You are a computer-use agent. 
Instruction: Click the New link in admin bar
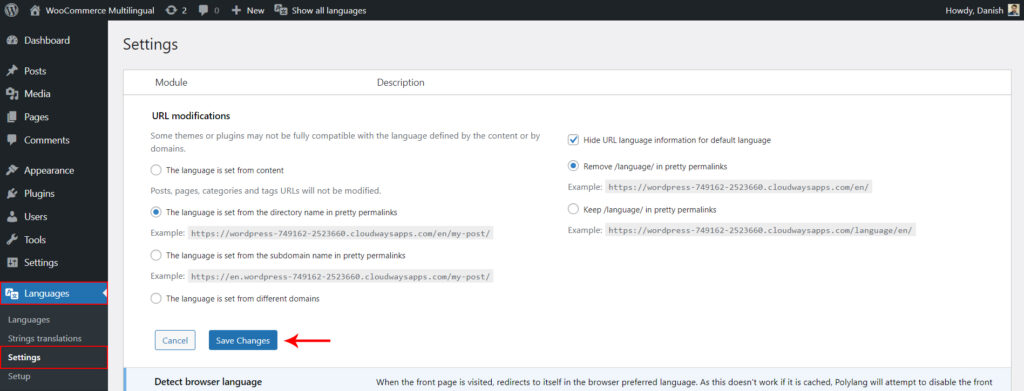click(255, 10)
